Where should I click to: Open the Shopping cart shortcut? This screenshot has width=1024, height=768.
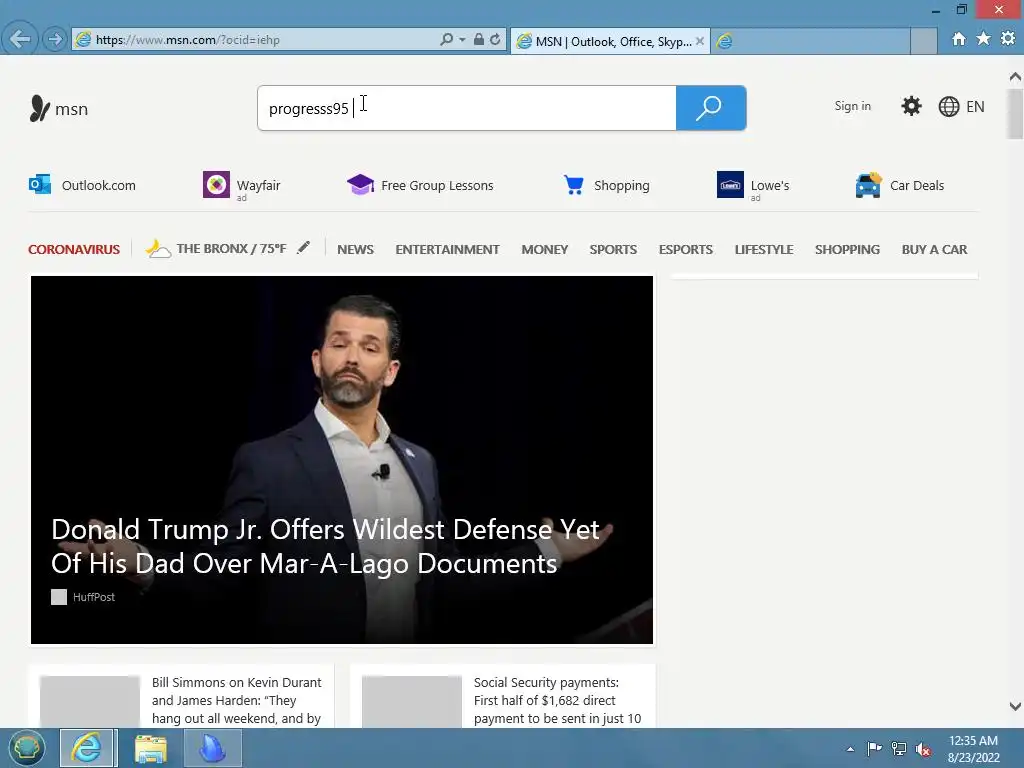[x=606, y=185]
